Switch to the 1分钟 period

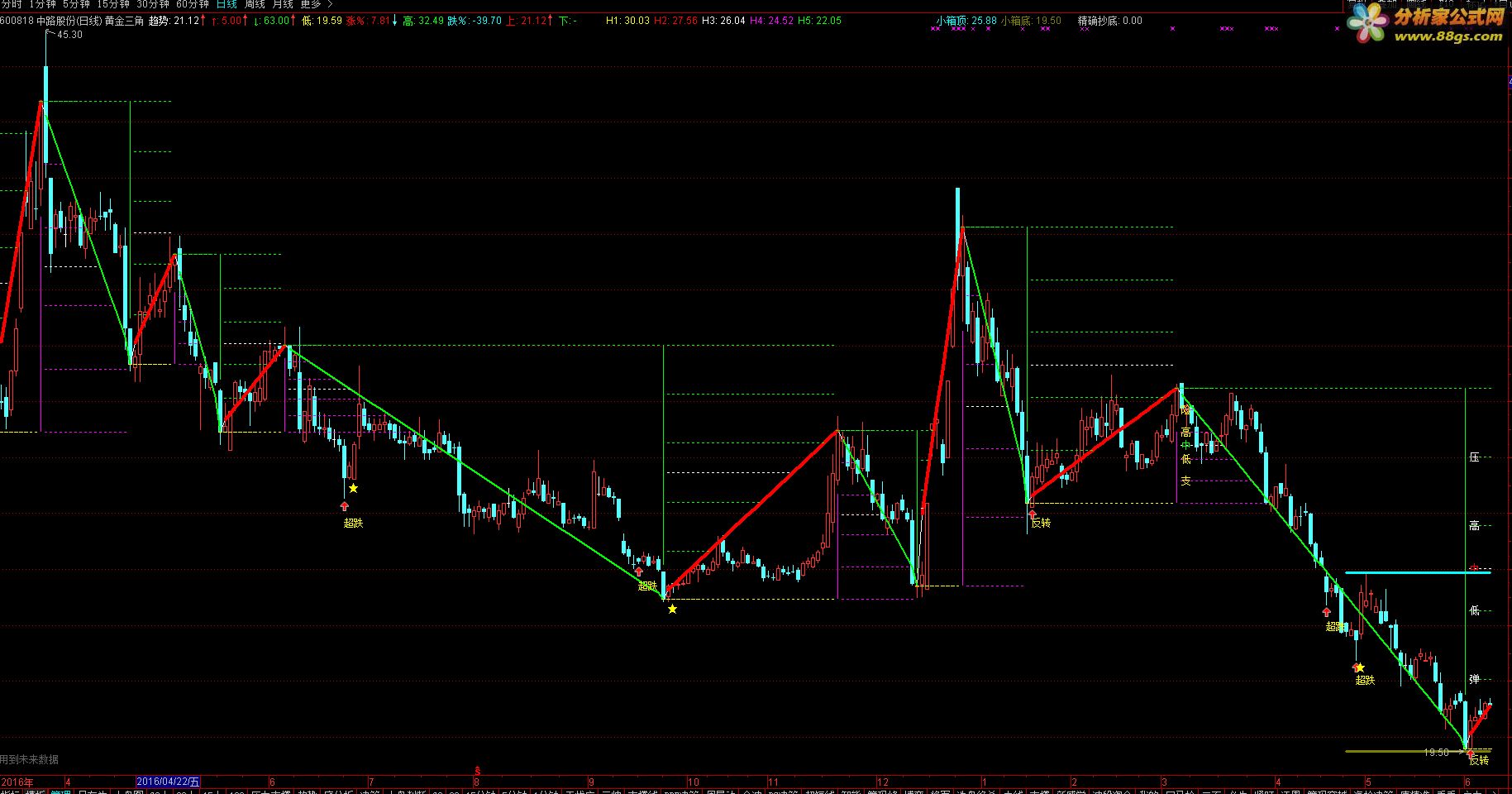[42, 5]
